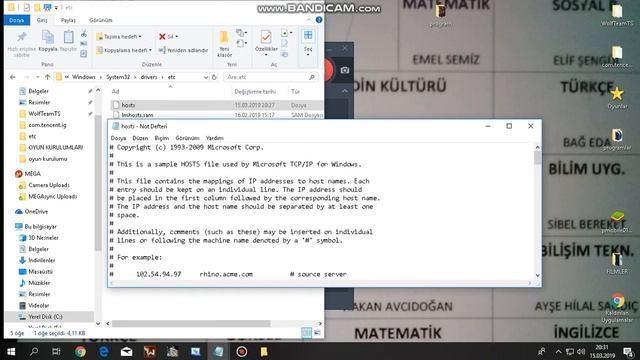Open the Seç selection dropdown
Viewport: 640px width, 360px height.
[308, 42]
